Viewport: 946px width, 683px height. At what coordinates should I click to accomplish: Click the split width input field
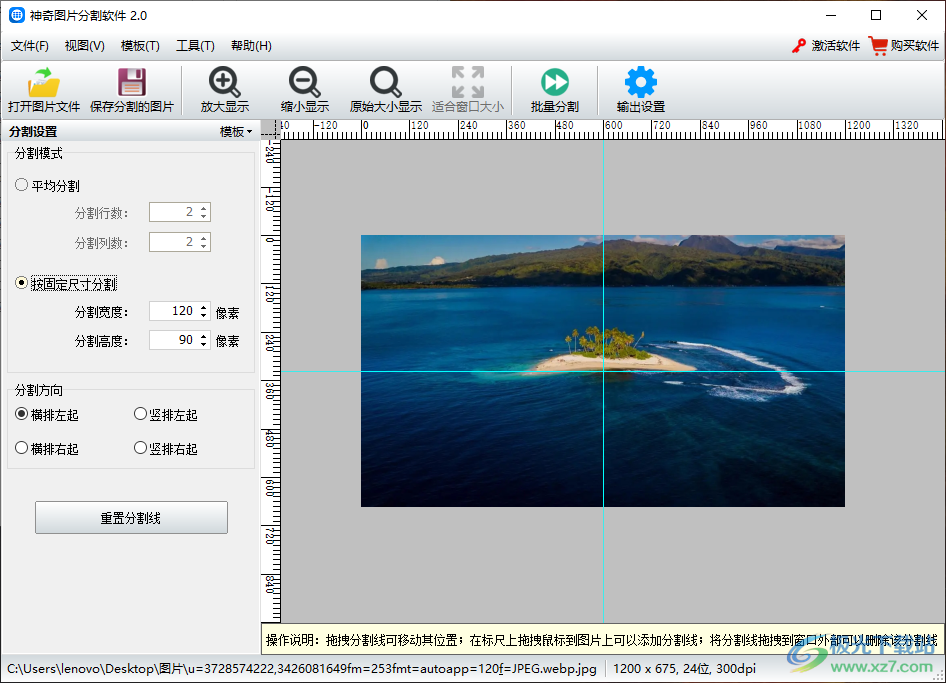pyautogui.click(x=173, y=311)
